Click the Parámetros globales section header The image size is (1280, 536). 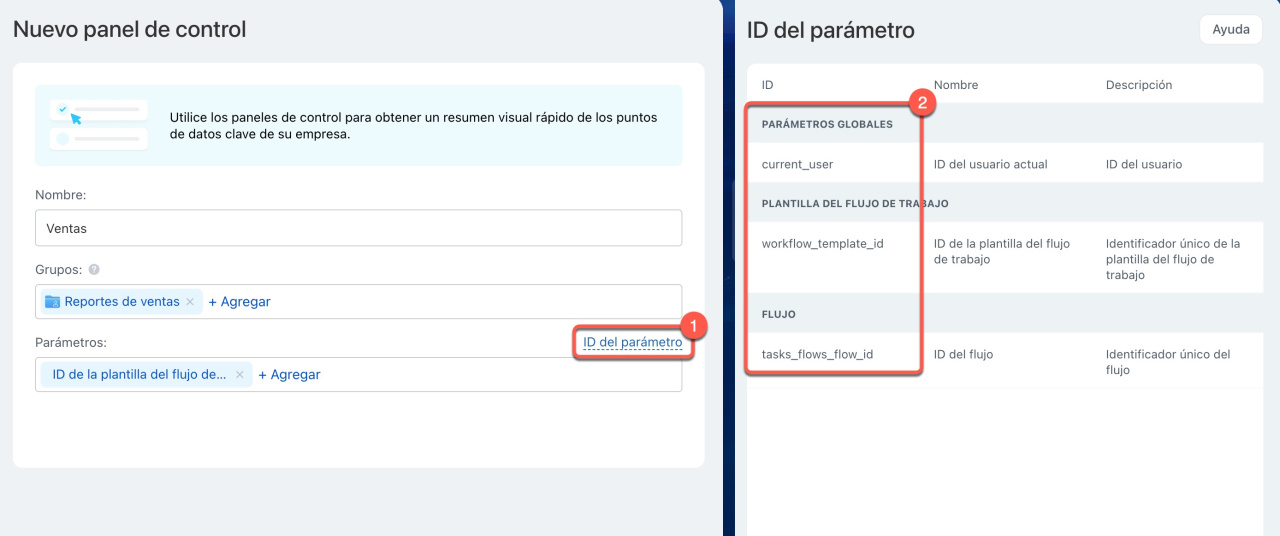[x=826, y=125]
